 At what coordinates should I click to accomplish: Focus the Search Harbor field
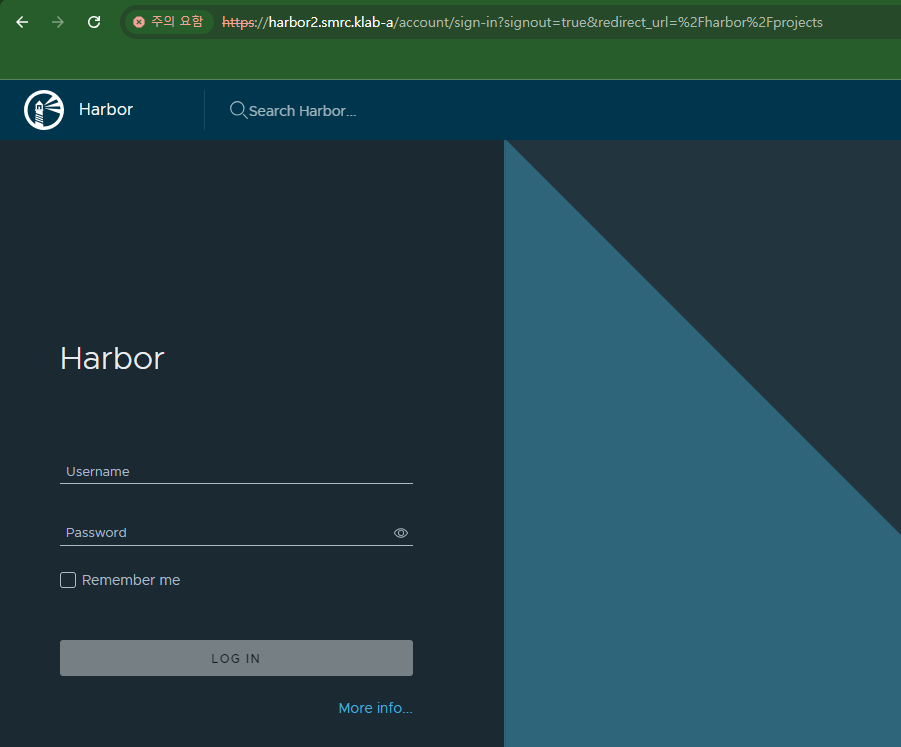(302, 111)
